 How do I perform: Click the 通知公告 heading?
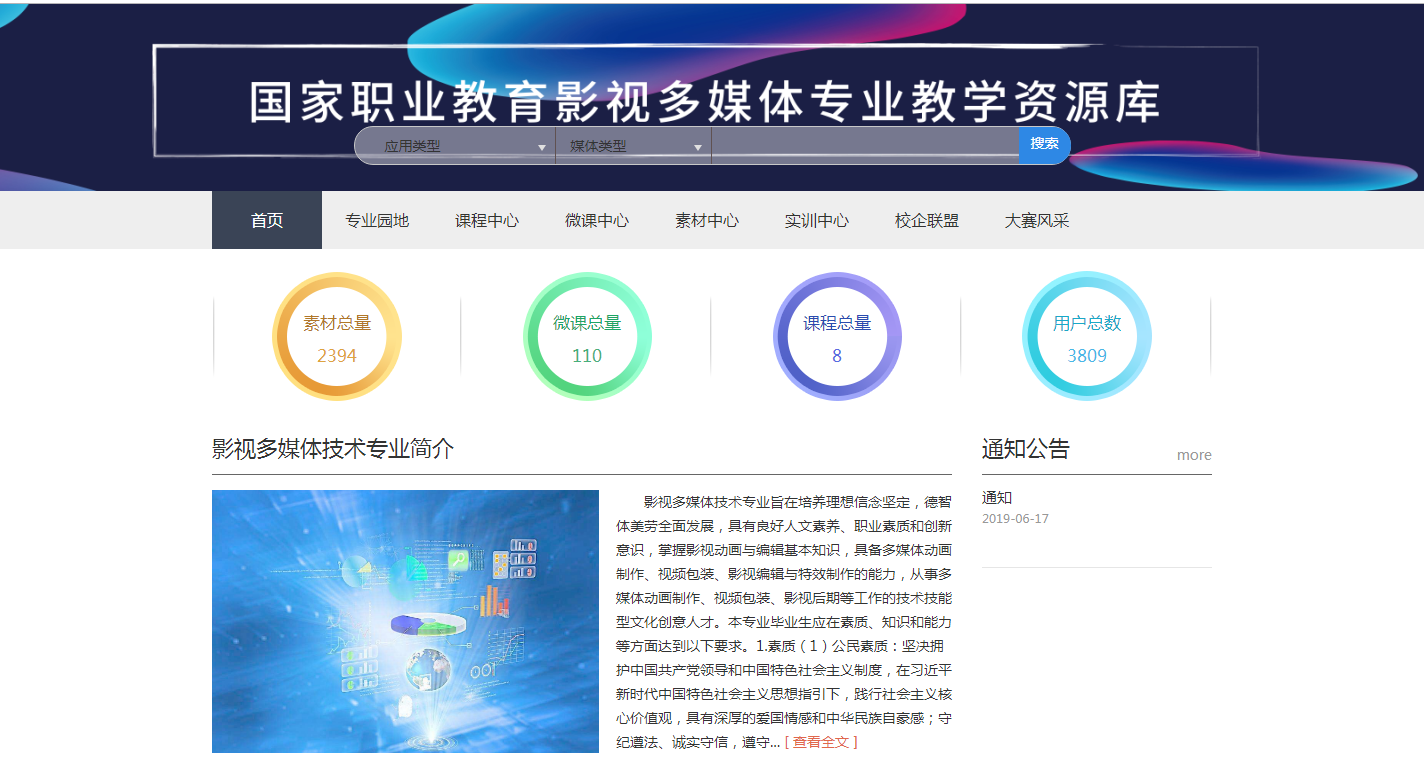pyautogui.click(x=1025, y=449)
